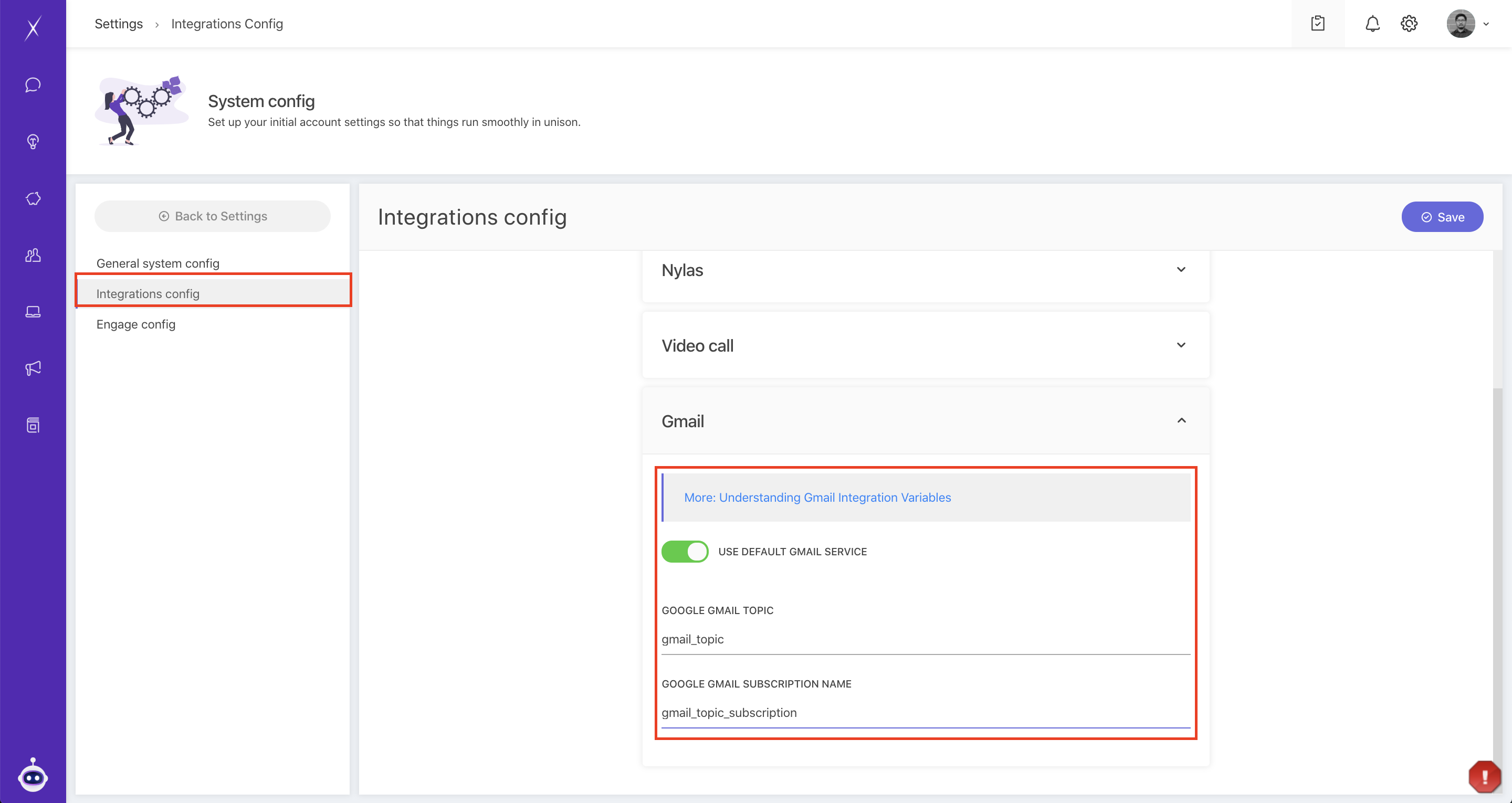Click the Google Gmail Topic input field
1512x803 pixels.
(925, 639)
